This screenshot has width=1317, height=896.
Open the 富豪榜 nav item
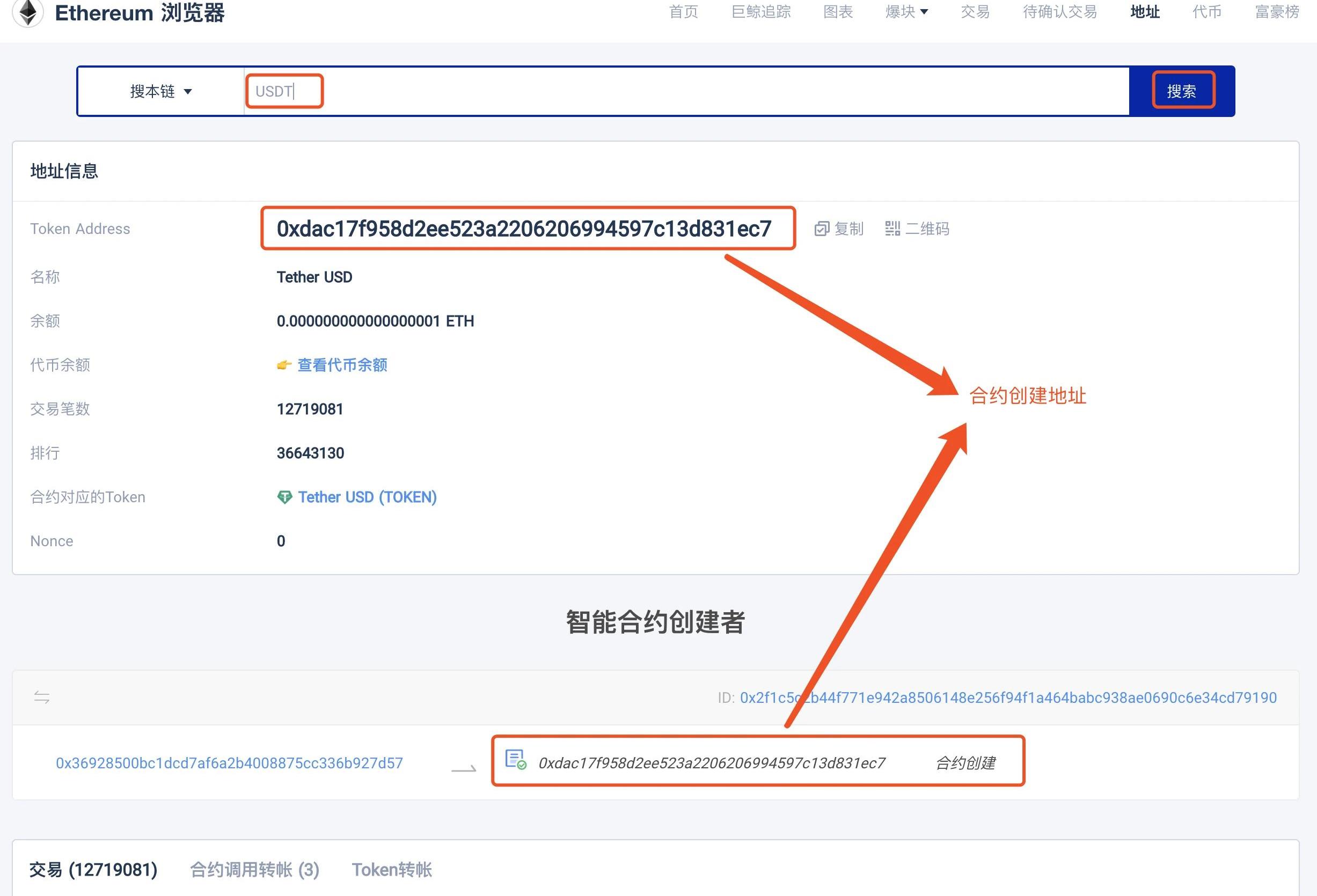(x=1277, y=12)
